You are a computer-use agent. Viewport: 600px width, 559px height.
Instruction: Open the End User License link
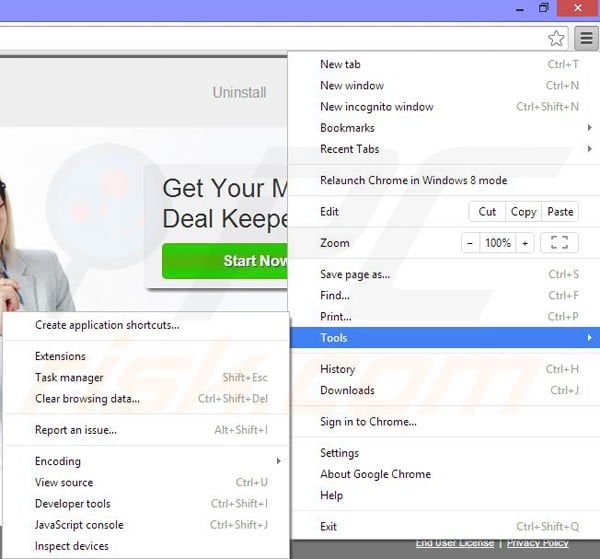[x=455, y=543]
